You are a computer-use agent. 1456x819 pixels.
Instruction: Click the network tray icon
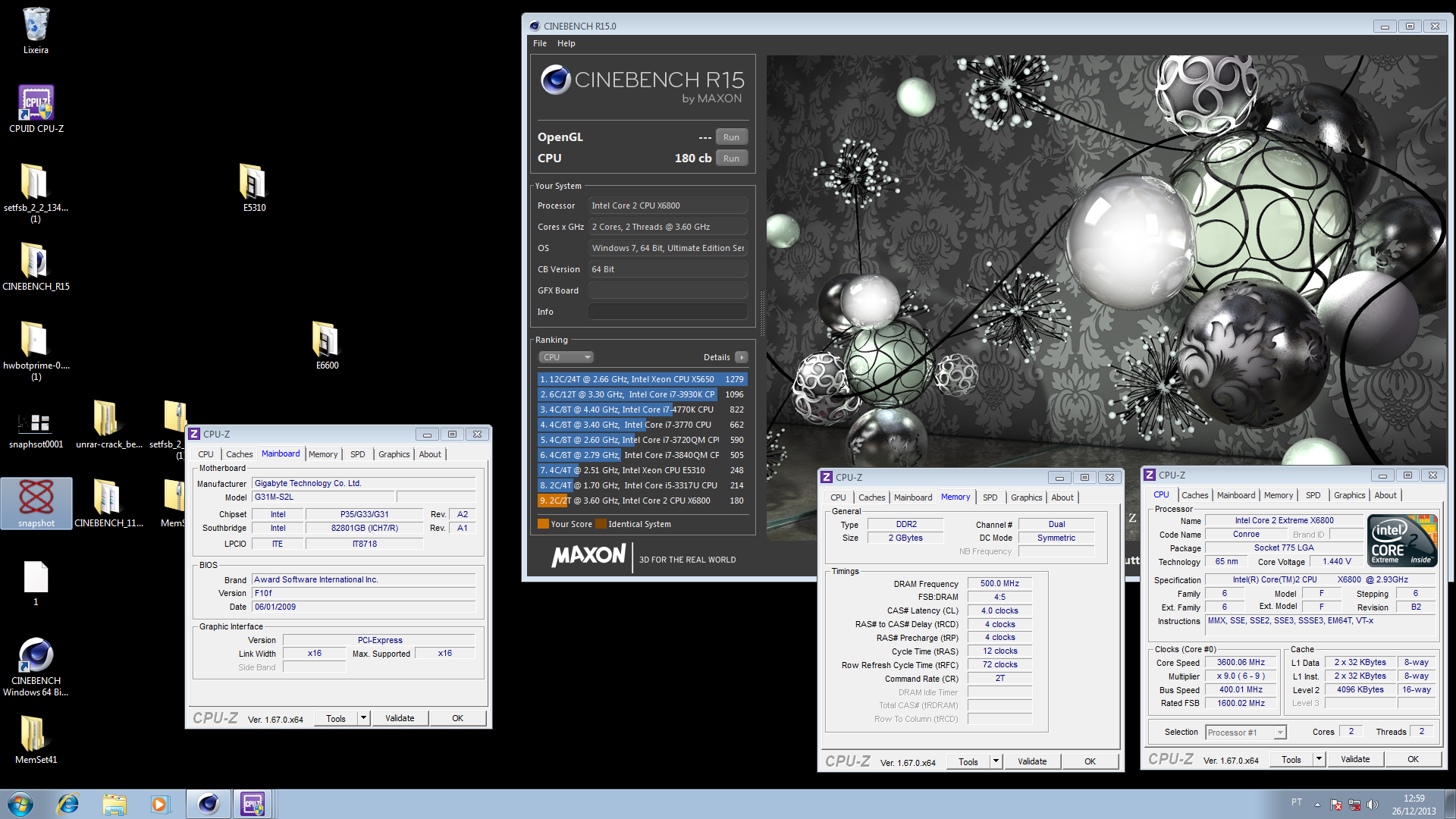[1354, 805]
